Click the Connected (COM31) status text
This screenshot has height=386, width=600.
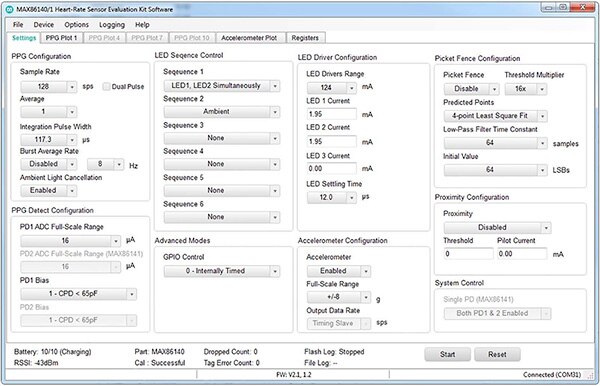click(552, 375)
